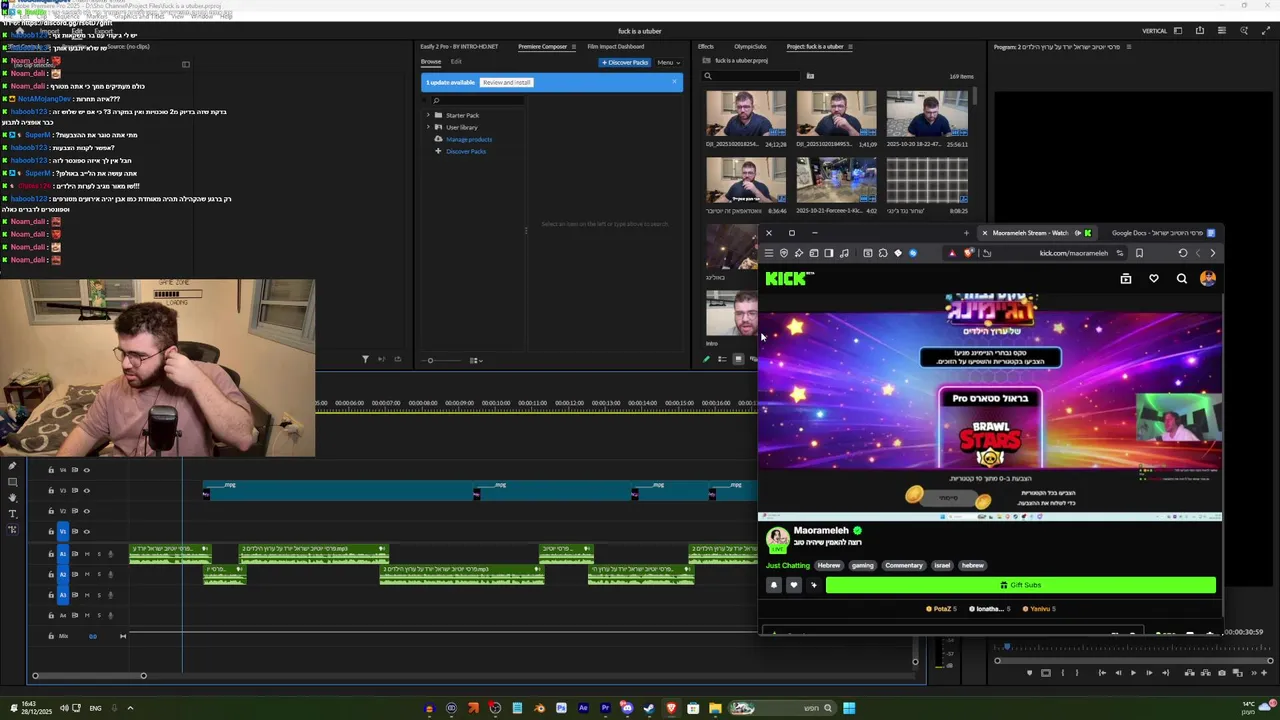Click Program monitor play button
Viewport: 1280px width, 720px height.
1133,673
